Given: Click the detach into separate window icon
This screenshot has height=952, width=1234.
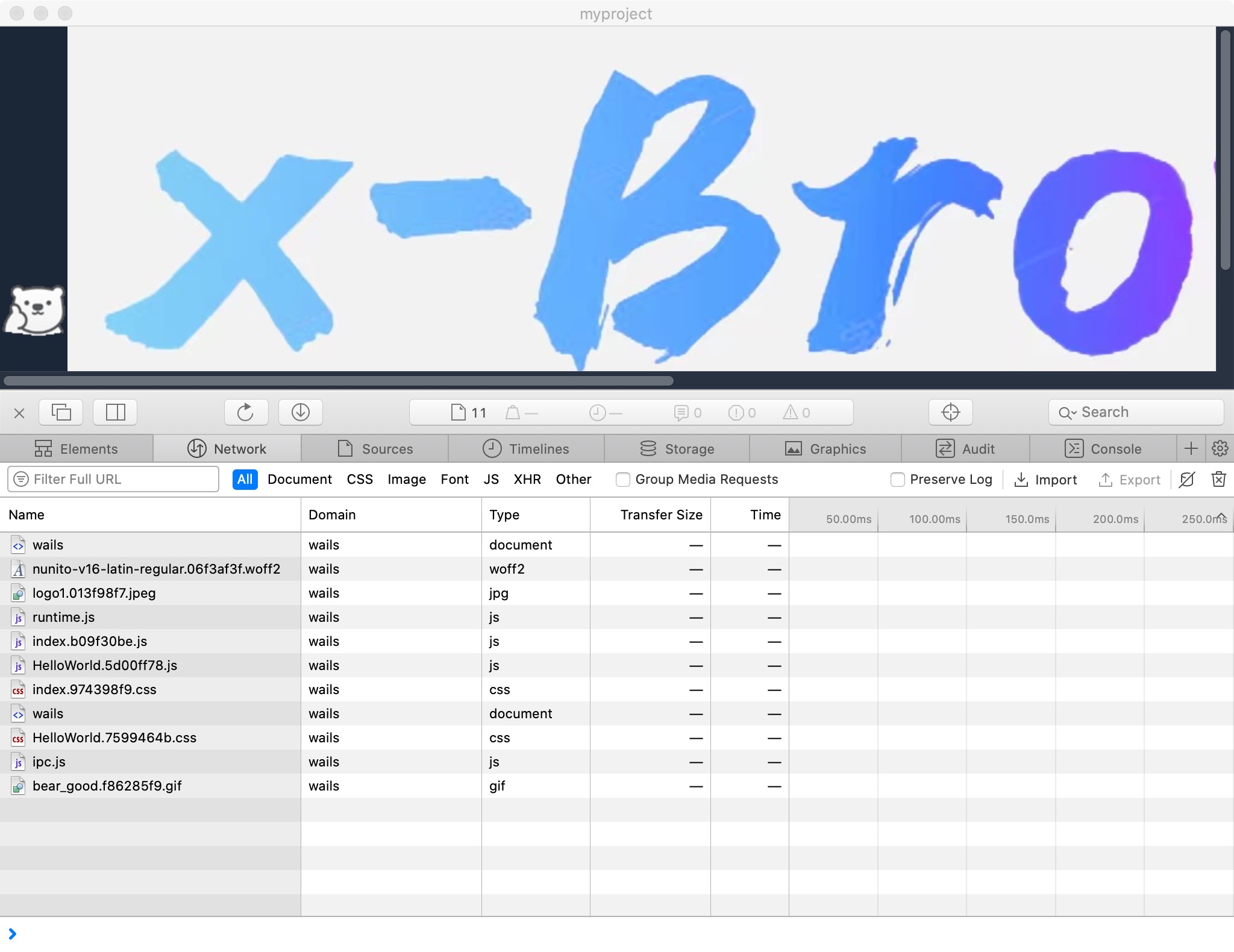Looking at the screenshot, I should click(61, 413).
